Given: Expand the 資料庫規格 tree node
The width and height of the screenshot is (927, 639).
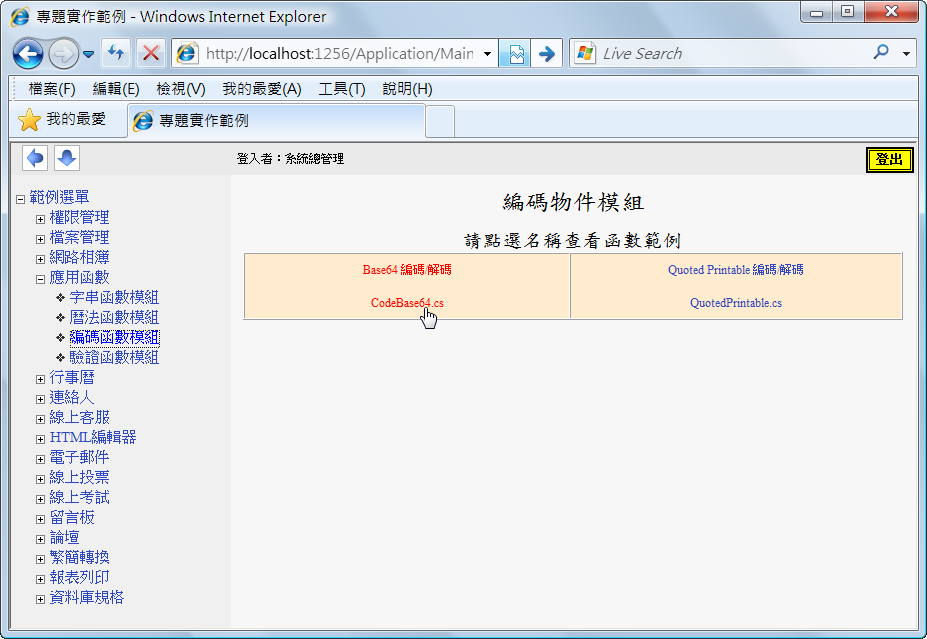Looking at the screenshot, I should click(40, 599).
